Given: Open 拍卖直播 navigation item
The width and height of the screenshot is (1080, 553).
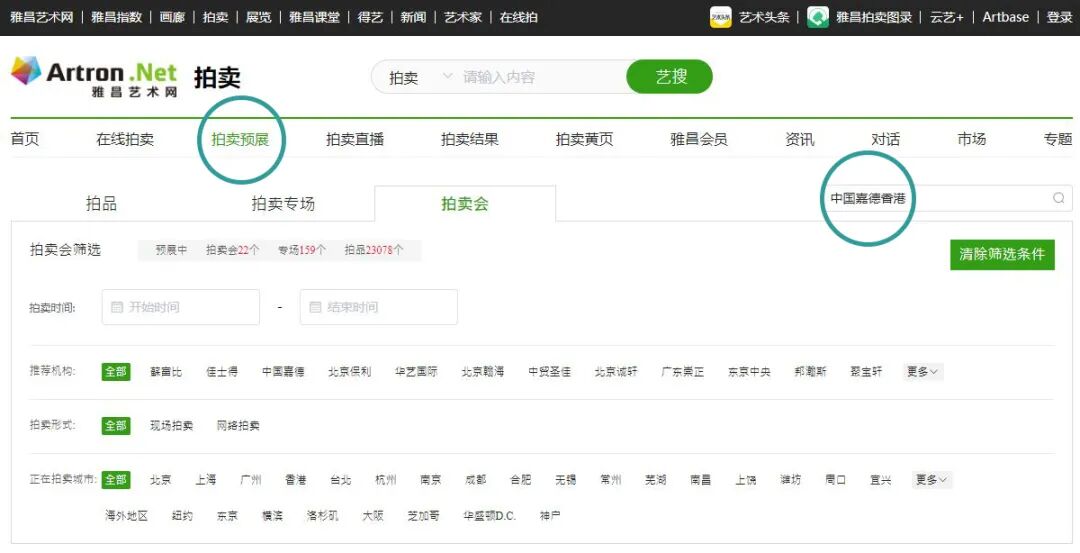Looking at the screenshot, I should [x=355, y=139].
